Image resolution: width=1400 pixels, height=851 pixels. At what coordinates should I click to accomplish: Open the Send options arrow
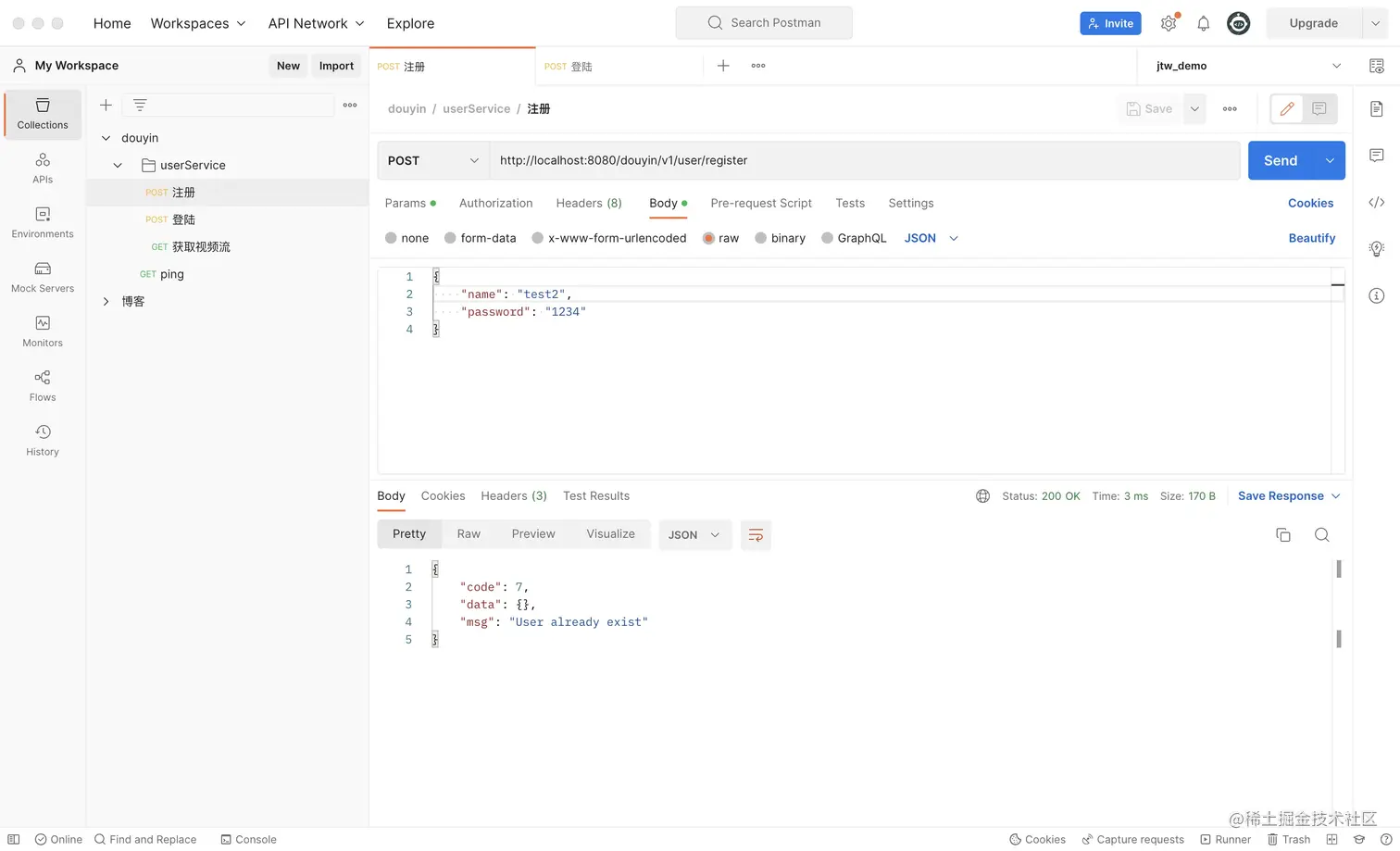click(x=1330, y=160)
